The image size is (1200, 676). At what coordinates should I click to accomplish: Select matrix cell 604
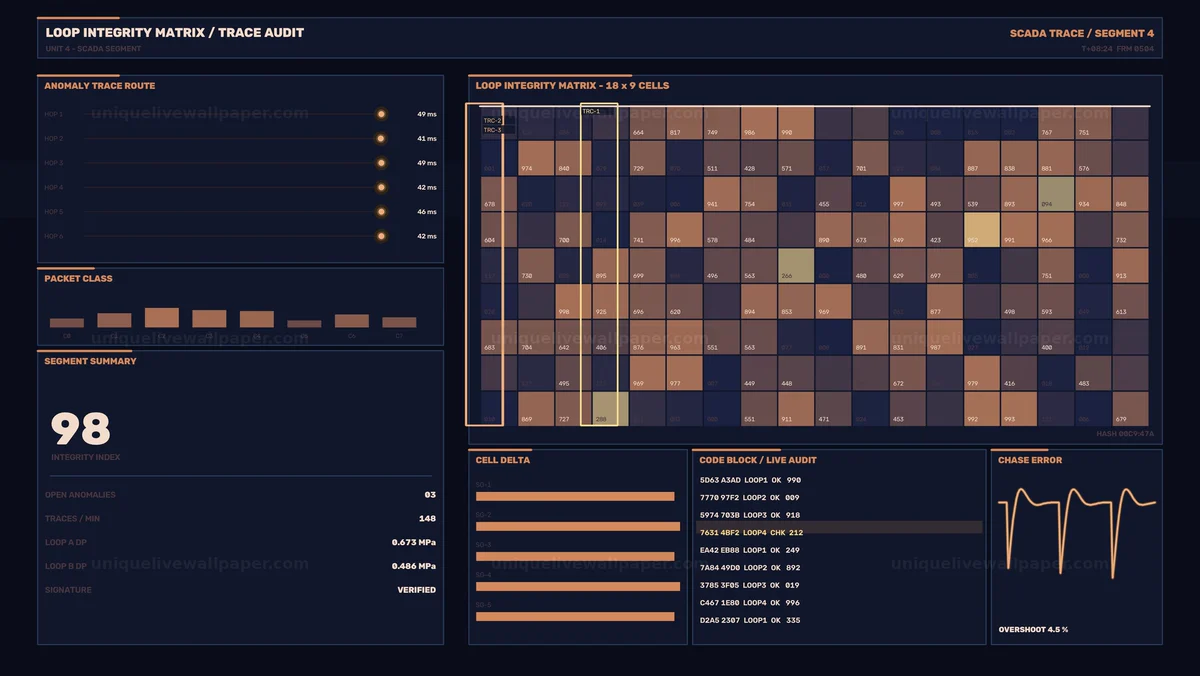click(499, 230)
